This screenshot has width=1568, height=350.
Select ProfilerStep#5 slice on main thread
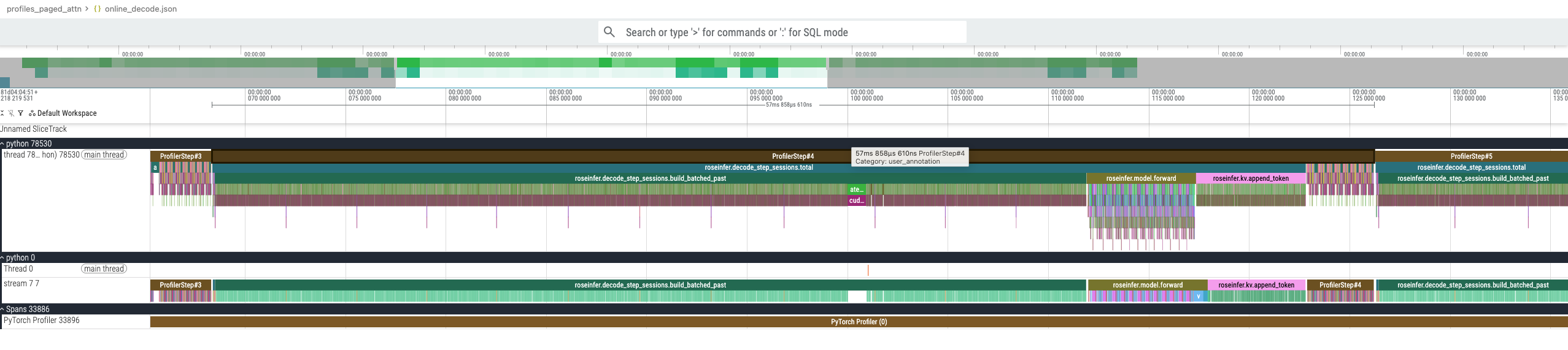1471,156
